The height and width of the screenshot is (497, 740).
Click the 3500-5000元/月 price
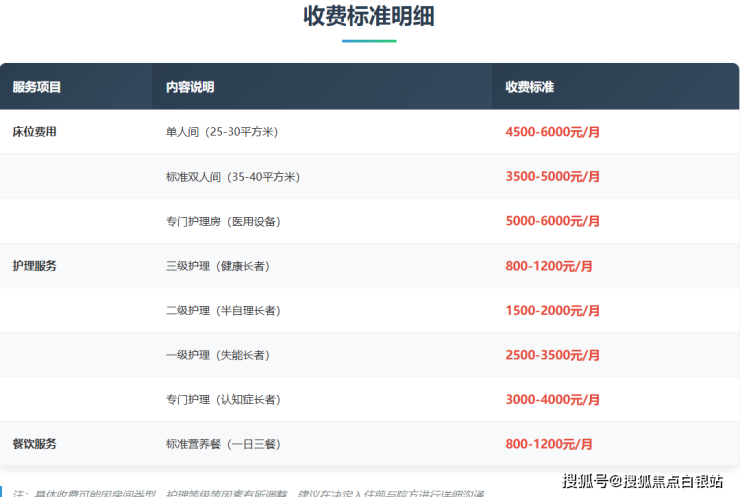552,177
